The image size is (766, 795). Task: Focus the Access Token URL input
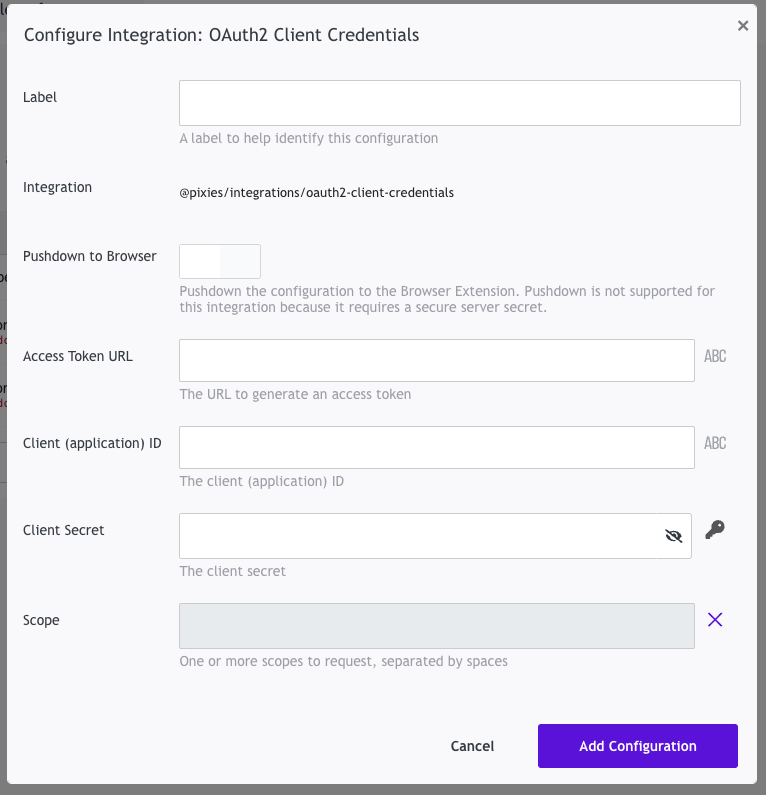pyautogui.click(x=436, y=360)
